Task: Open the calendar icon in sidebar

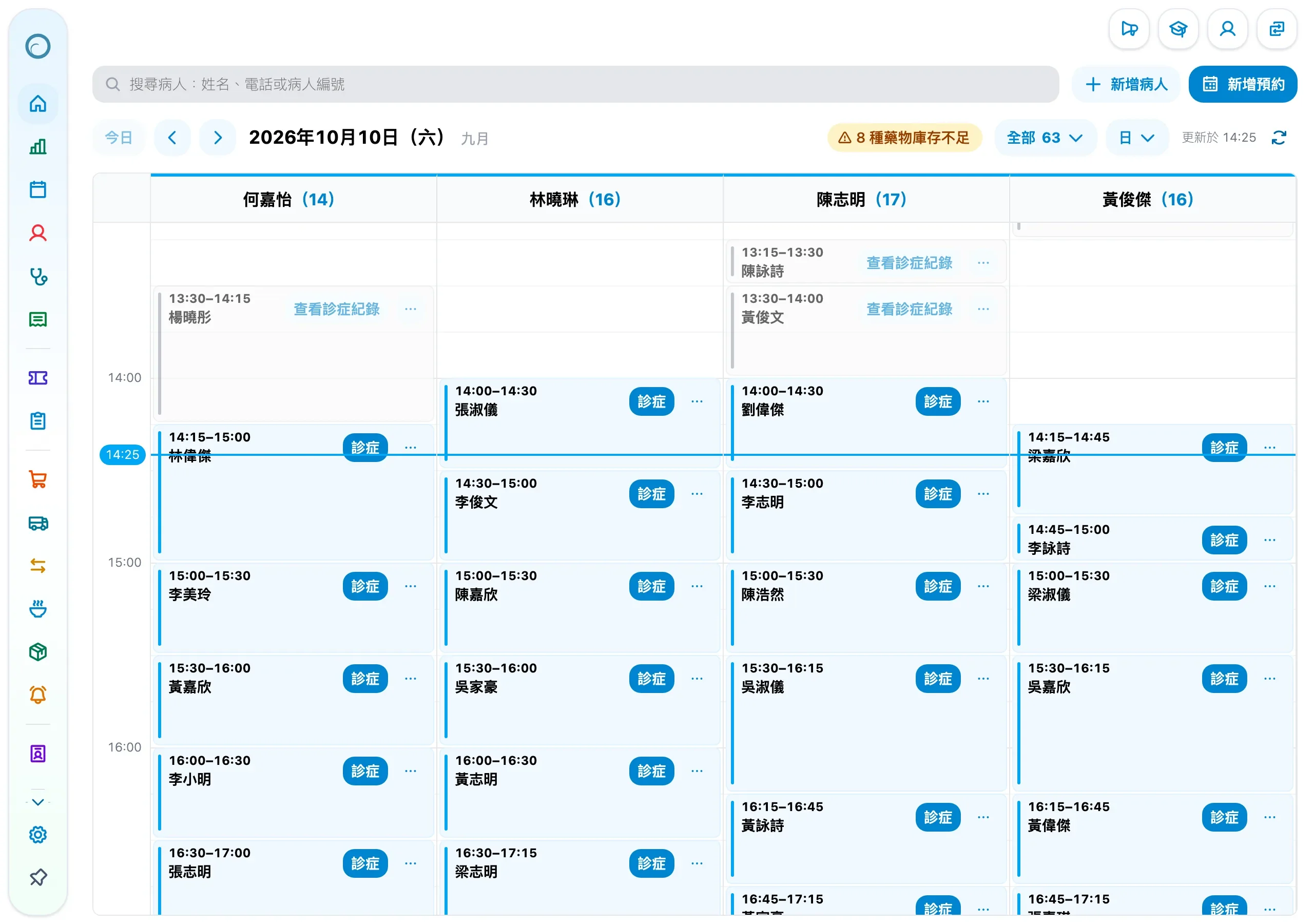Action: (38, 189)
